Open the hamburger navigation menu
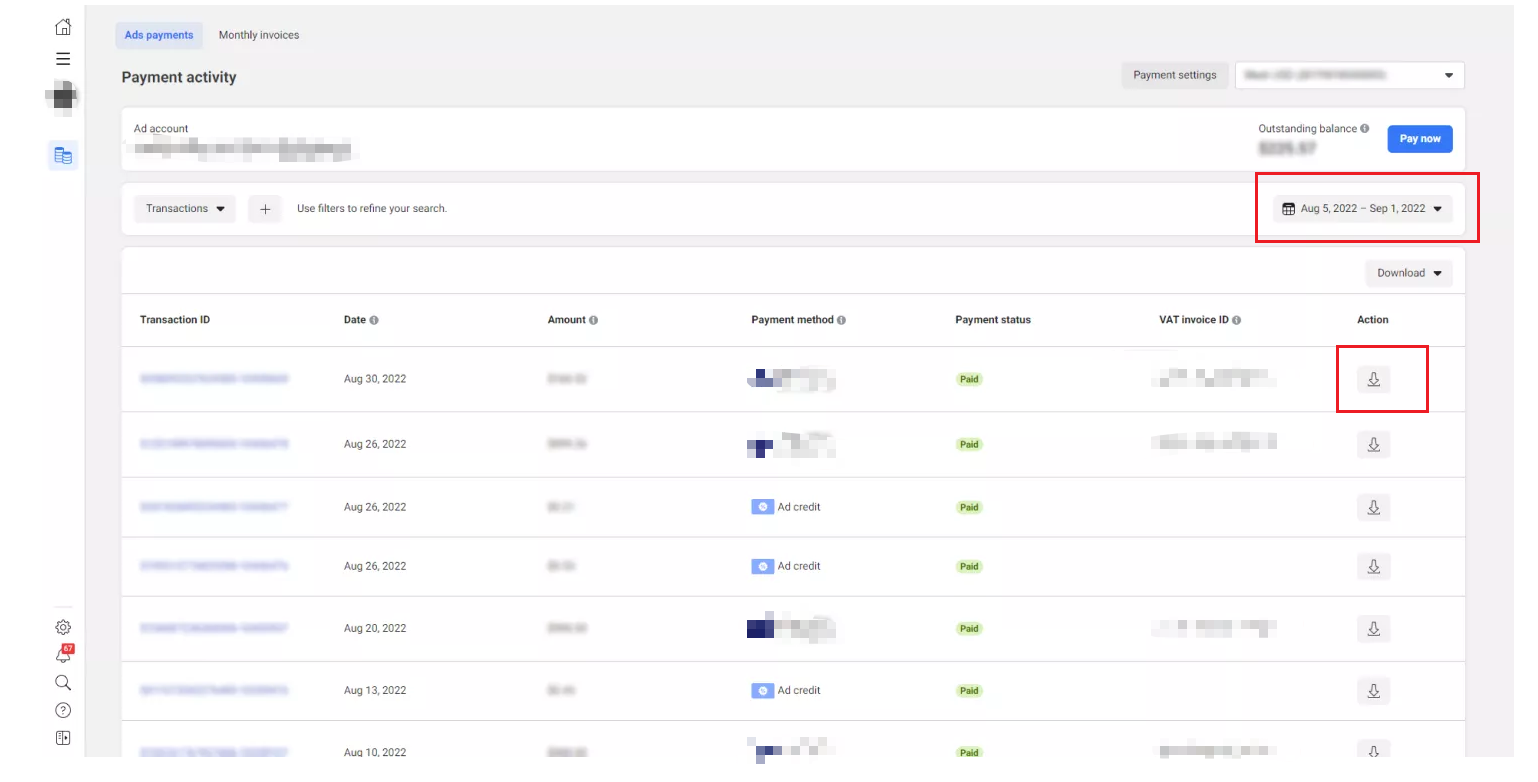 [63, 58]
